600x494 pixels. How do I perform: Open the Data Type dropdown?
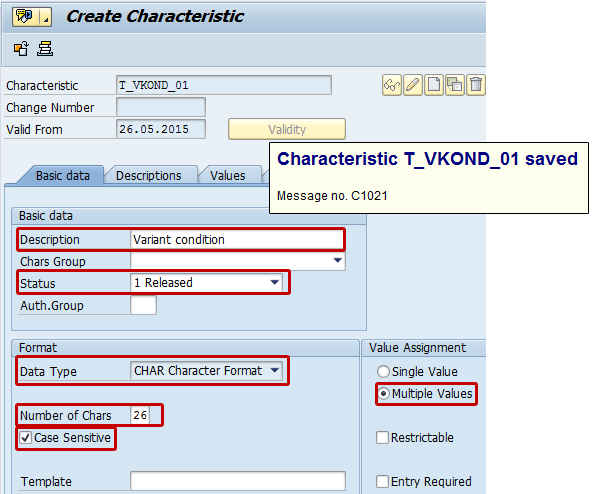(274, 370)
